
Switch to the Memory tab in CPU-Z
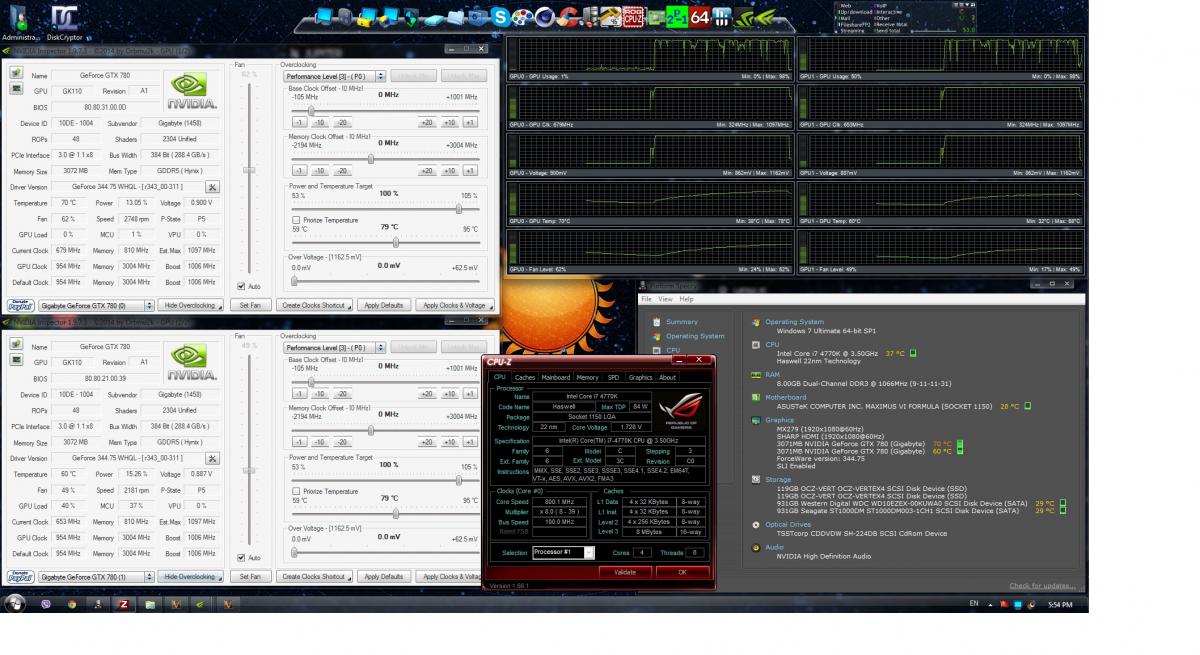point(587,377)
